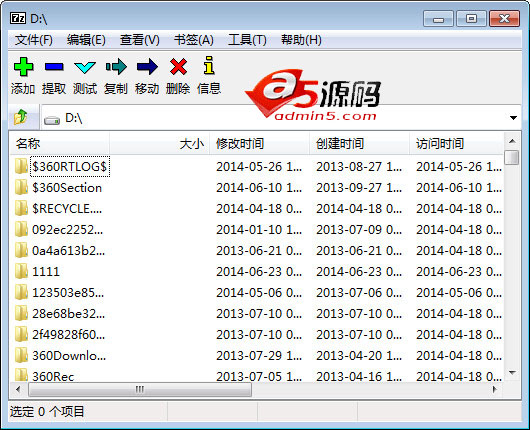Image resolution: width=530 pixels, height=430 pixels.
Task: Sort by the 创建时间 column header
Action: coord(359,144)
